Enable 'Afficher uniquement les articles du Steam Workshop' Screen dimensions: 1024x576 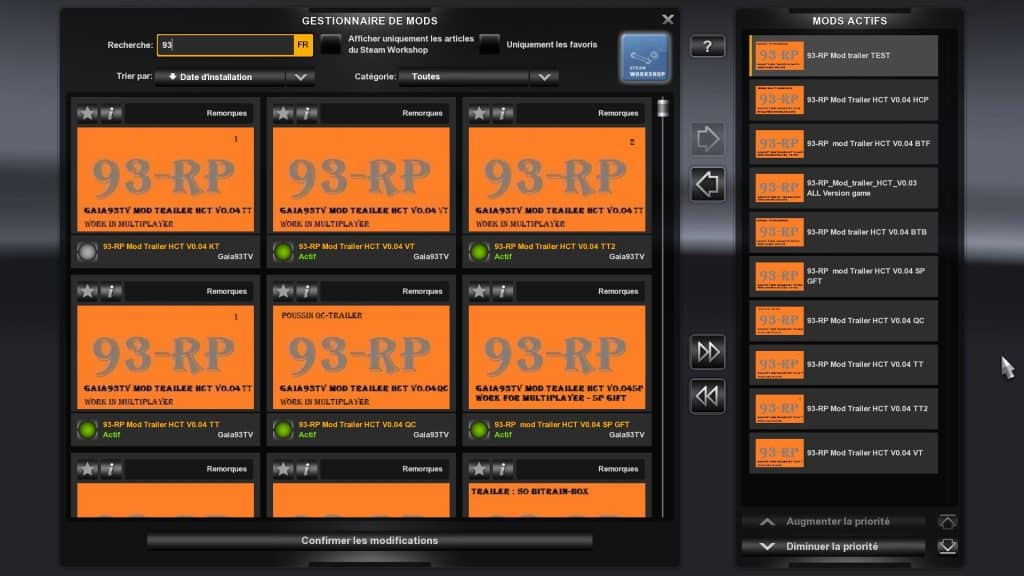tap(330, 44)
